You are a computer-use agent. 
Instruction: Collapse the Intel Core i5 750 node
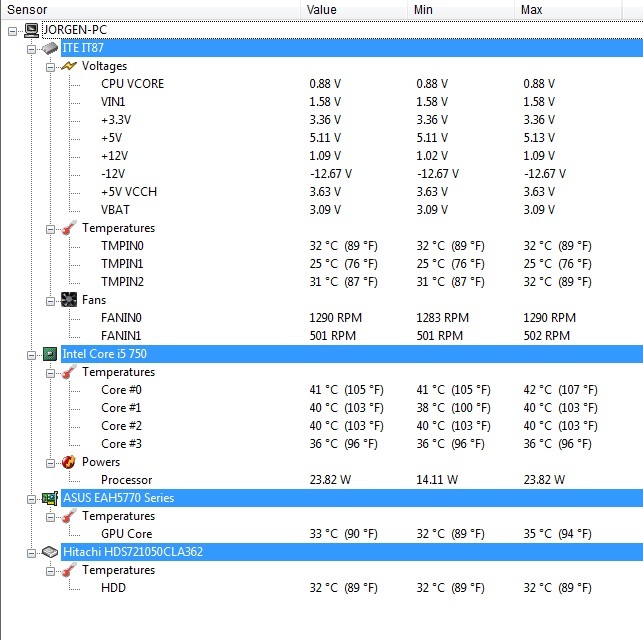click(x=31, y=355)
